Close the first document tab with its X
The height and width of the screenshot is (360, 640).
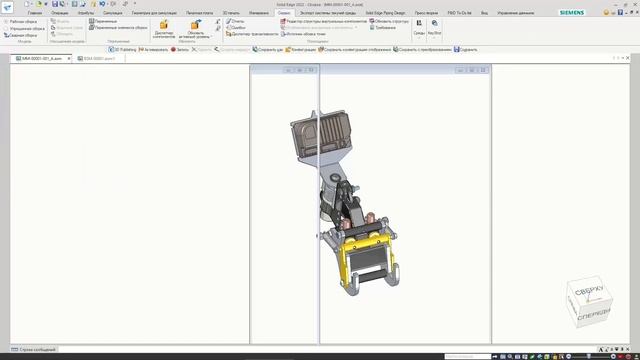[x=69, y=59]
